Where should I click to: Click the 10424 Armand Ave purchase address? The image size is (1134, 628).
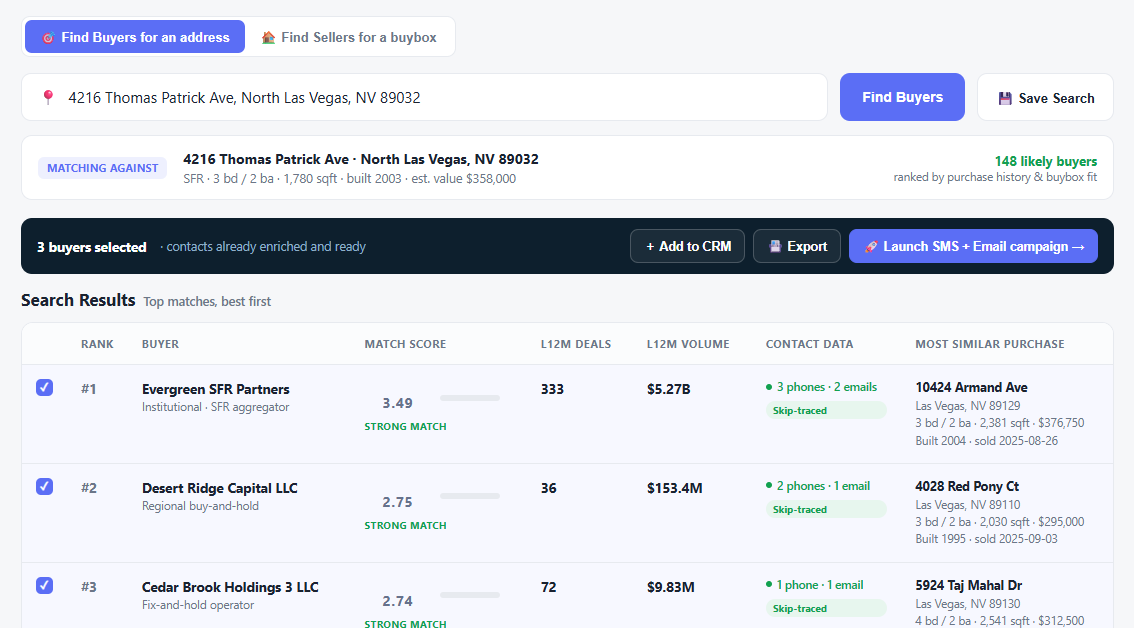point(971,388)
